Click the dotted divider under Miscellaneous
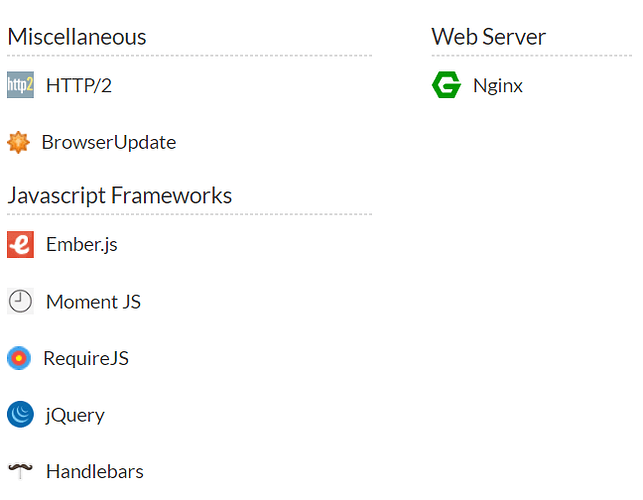This screenshot has height=500, width=643. pyautogui.click(x=189, y=55)
